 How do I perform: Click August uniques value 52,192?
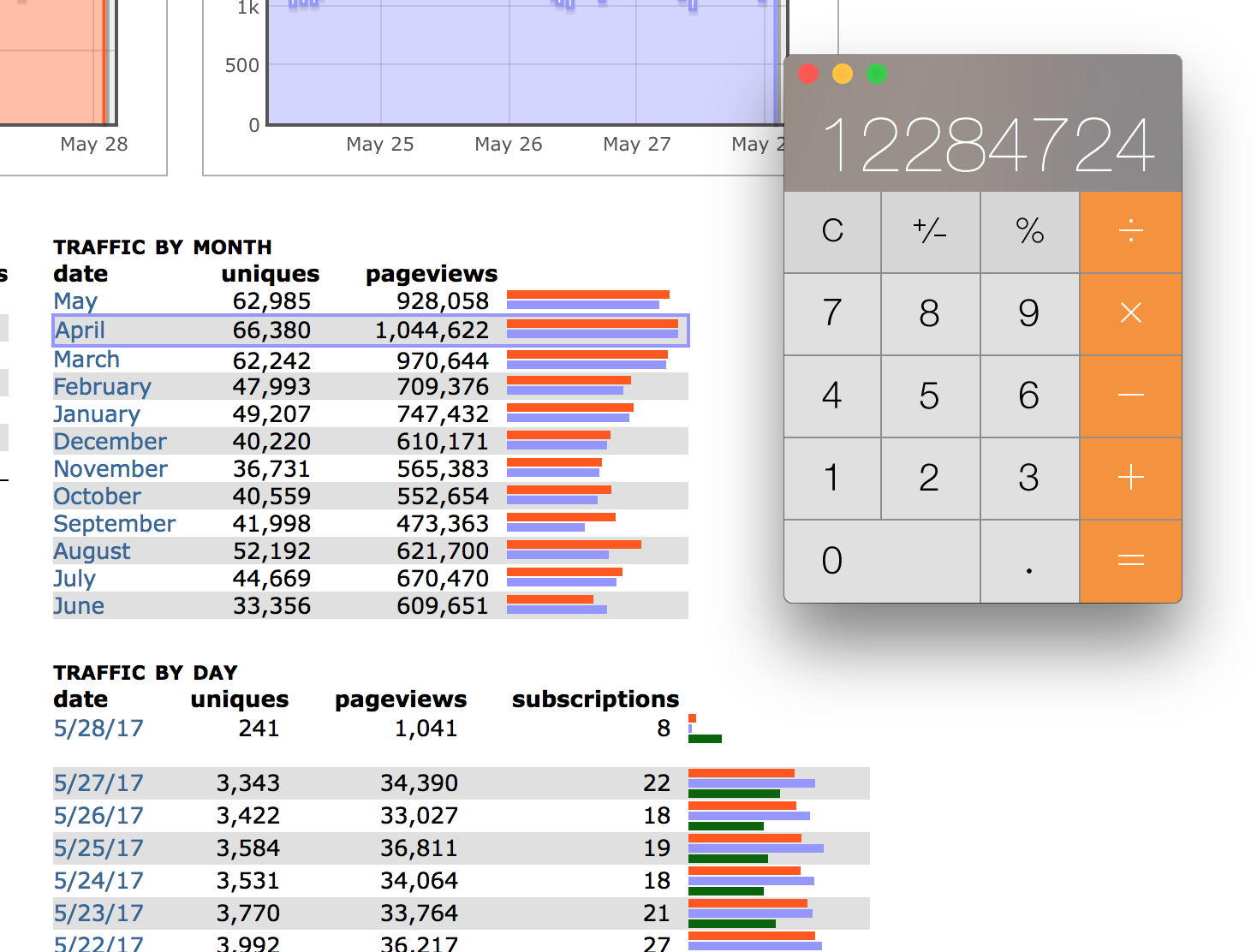click(271, 551)
